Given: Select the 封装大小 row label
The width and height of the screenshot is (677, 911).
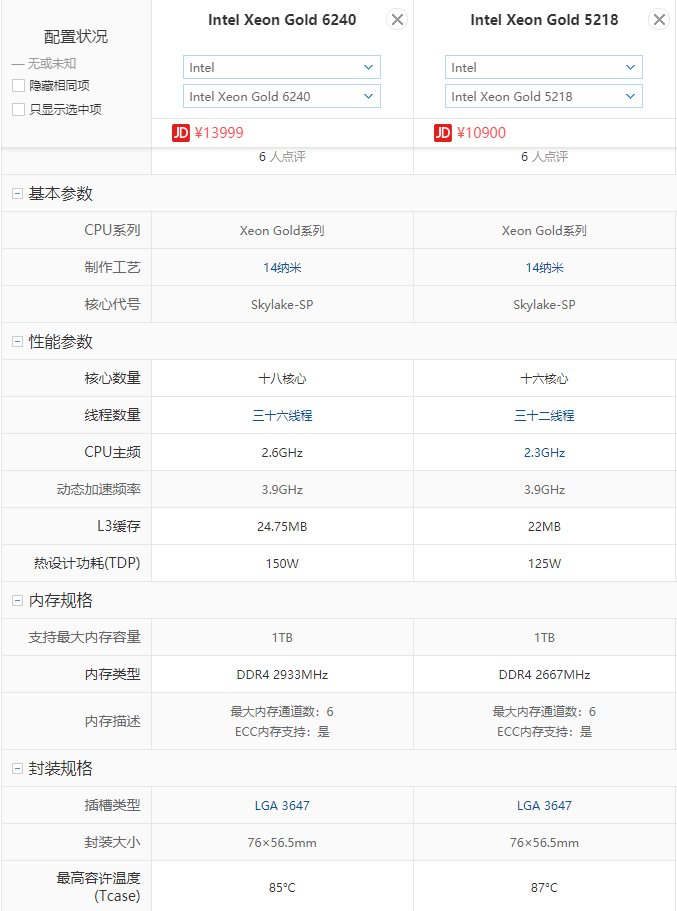Looking at the screenshot, I should 112,842.
